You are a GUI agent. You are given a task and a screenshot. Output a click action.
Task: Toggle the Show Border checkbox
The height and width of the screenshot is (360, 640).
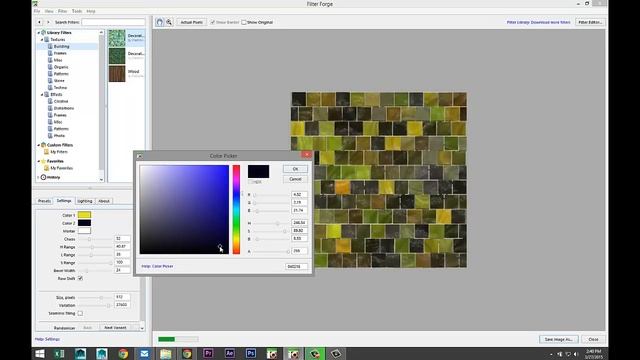[x=213, y=22]
